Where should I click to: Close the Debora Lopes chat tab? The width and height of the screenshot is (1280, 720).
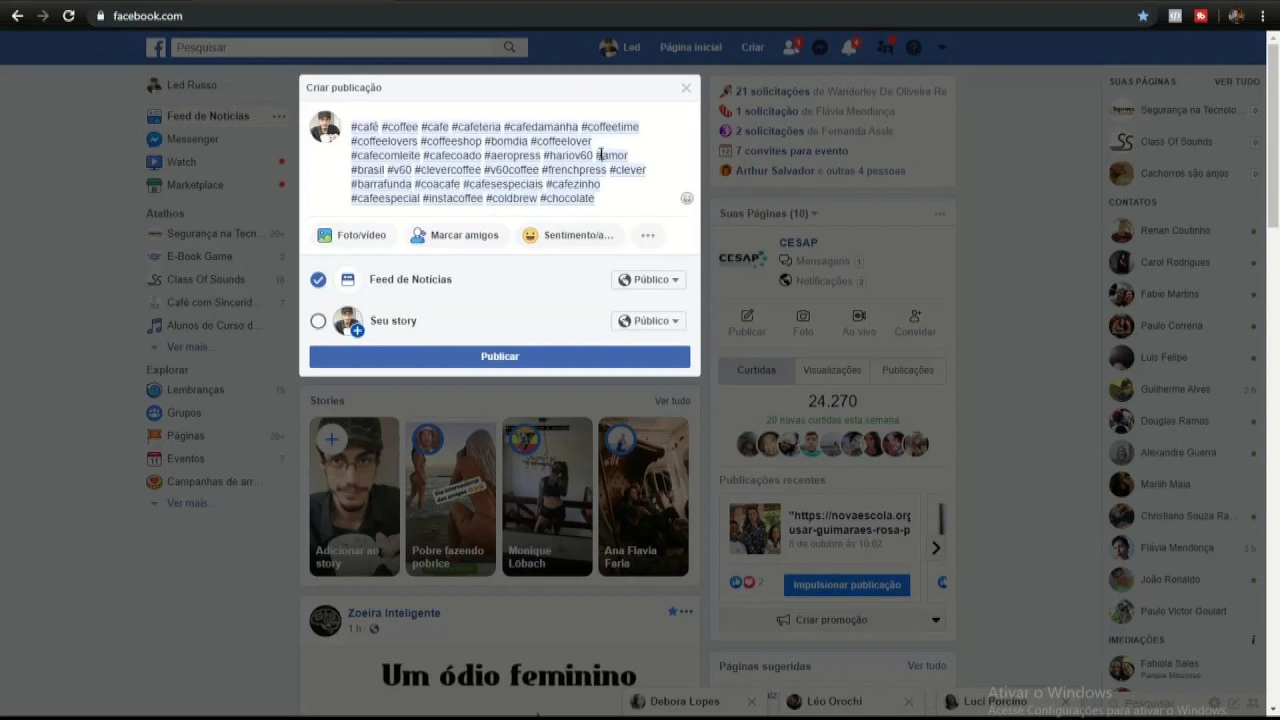(x=752, y=702)
